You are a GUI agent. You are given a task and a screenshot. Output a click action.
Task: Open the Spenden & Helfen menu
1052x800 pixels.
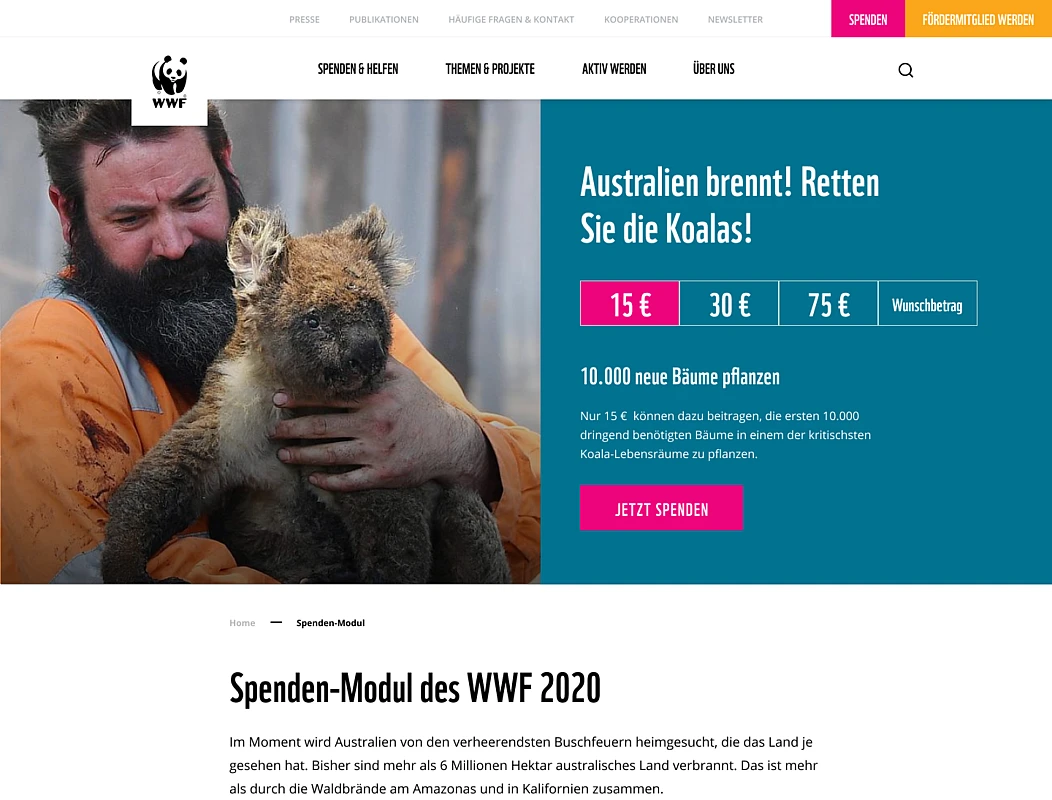pos(358,68)
